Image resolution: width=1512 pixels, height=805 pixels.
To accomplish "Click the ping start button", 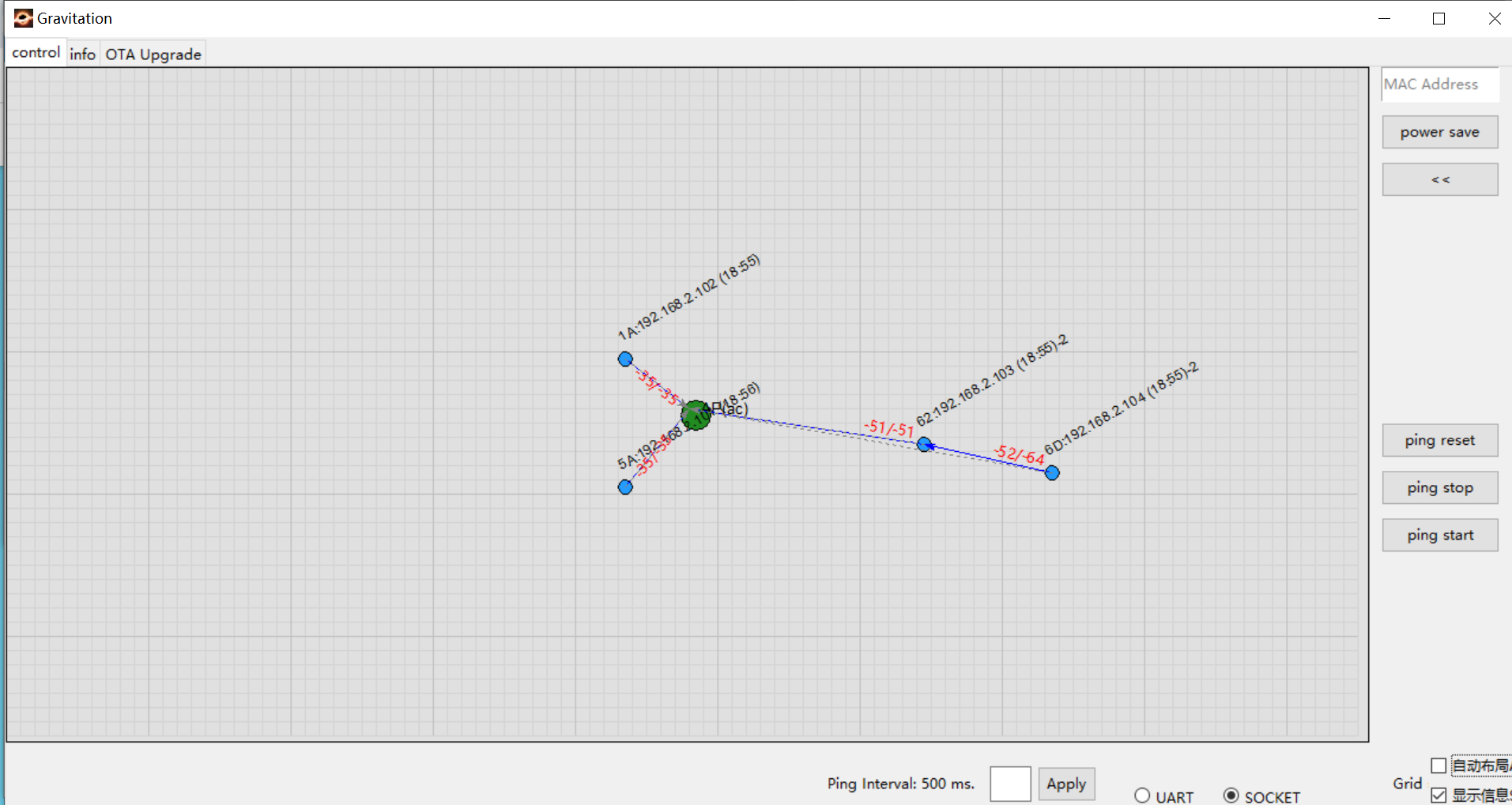I will click(x=1439, y=535).
